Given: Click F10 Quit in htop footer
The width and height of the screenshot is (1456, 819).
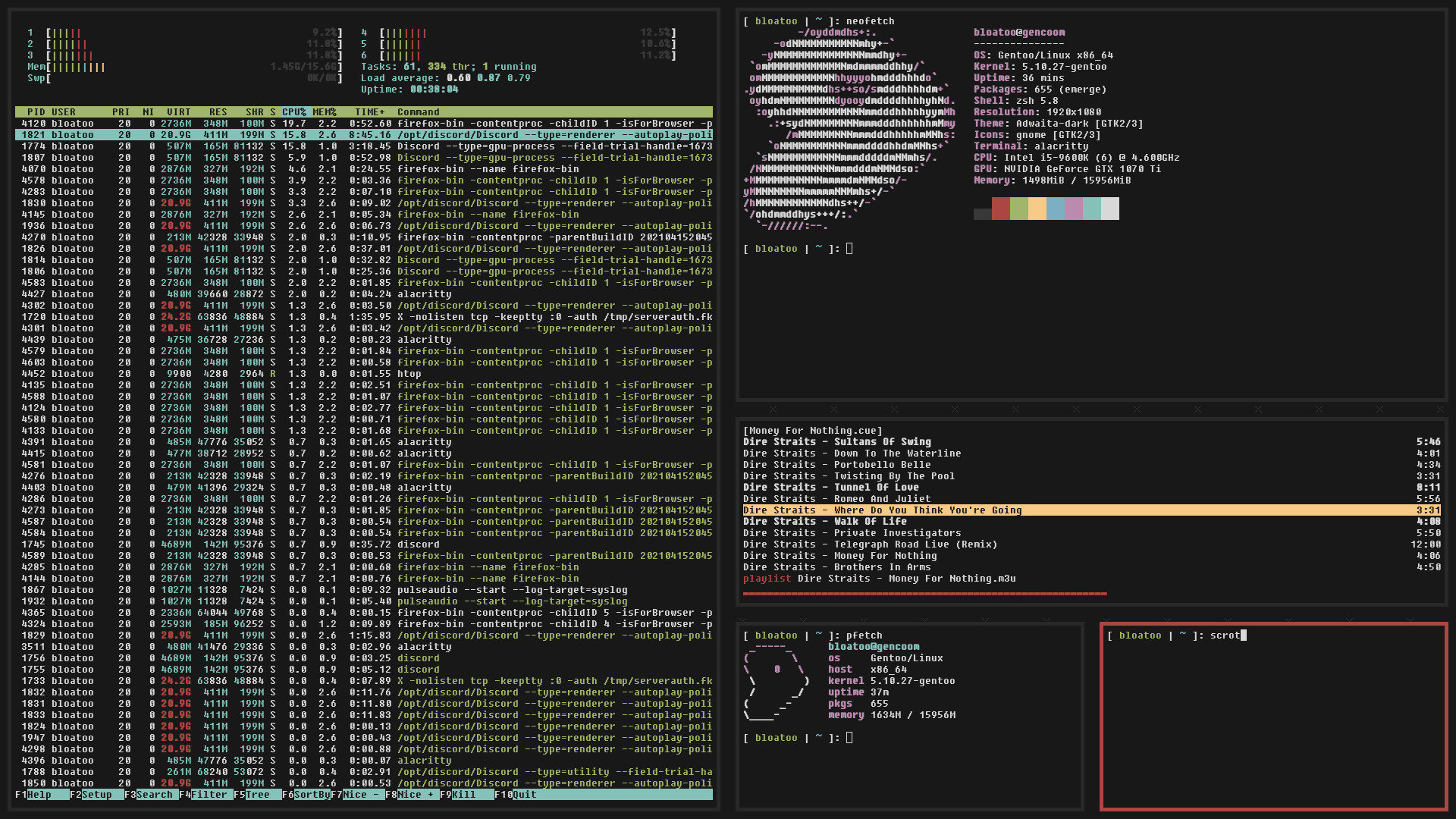Looking at the screenshot, I should point(524,795).
